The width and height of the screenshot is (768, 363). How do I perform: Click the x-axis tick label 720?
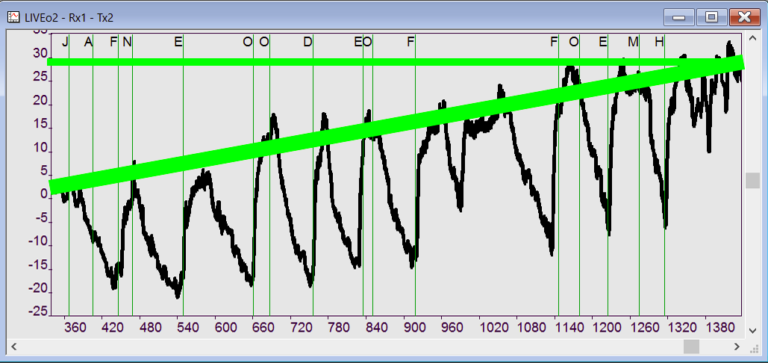coord(301,327)
